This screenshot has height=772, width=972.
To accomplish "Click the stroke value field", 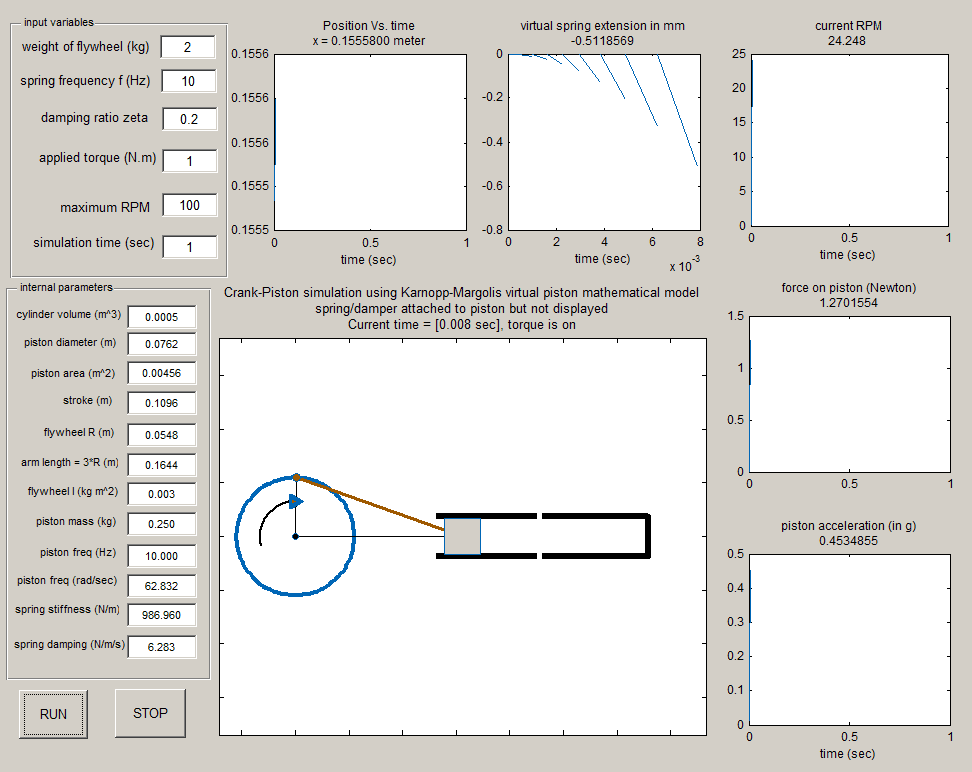I will point(161,403).
